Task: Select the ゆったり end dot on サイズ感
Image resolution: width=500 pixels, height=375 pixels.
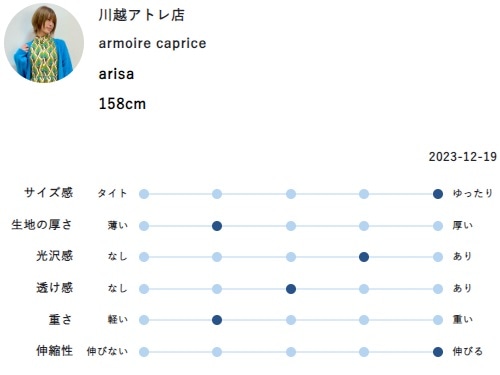Action: point(438,194)
